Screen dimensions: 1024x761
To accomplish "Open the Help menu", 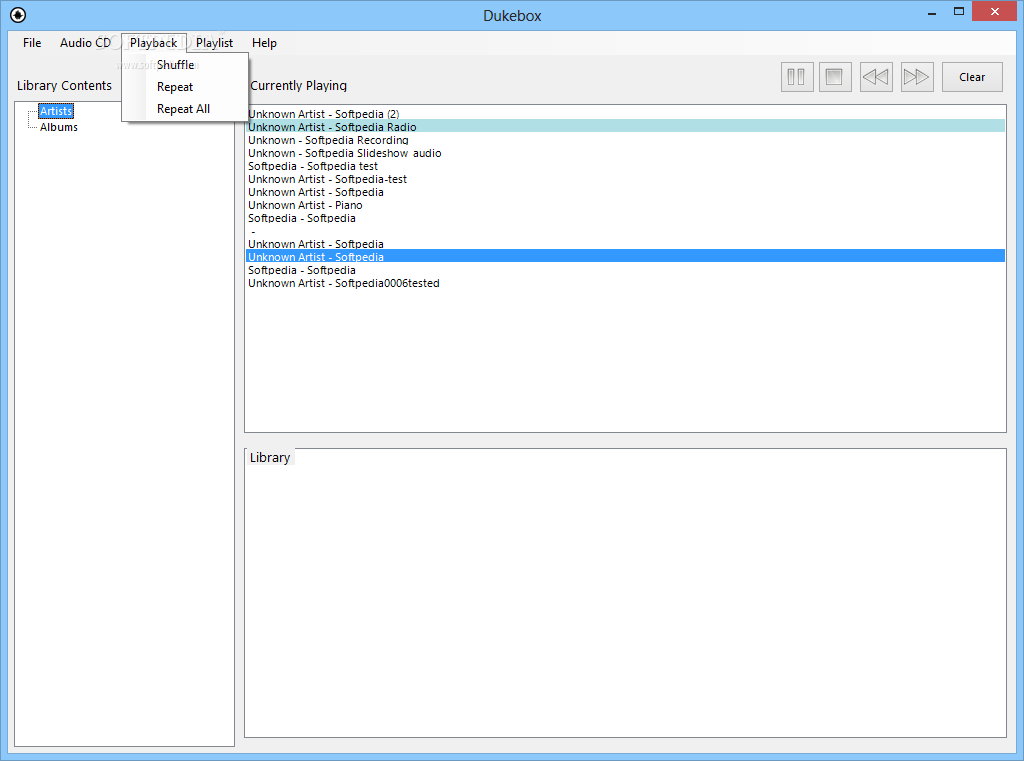I will pos(264,42).
